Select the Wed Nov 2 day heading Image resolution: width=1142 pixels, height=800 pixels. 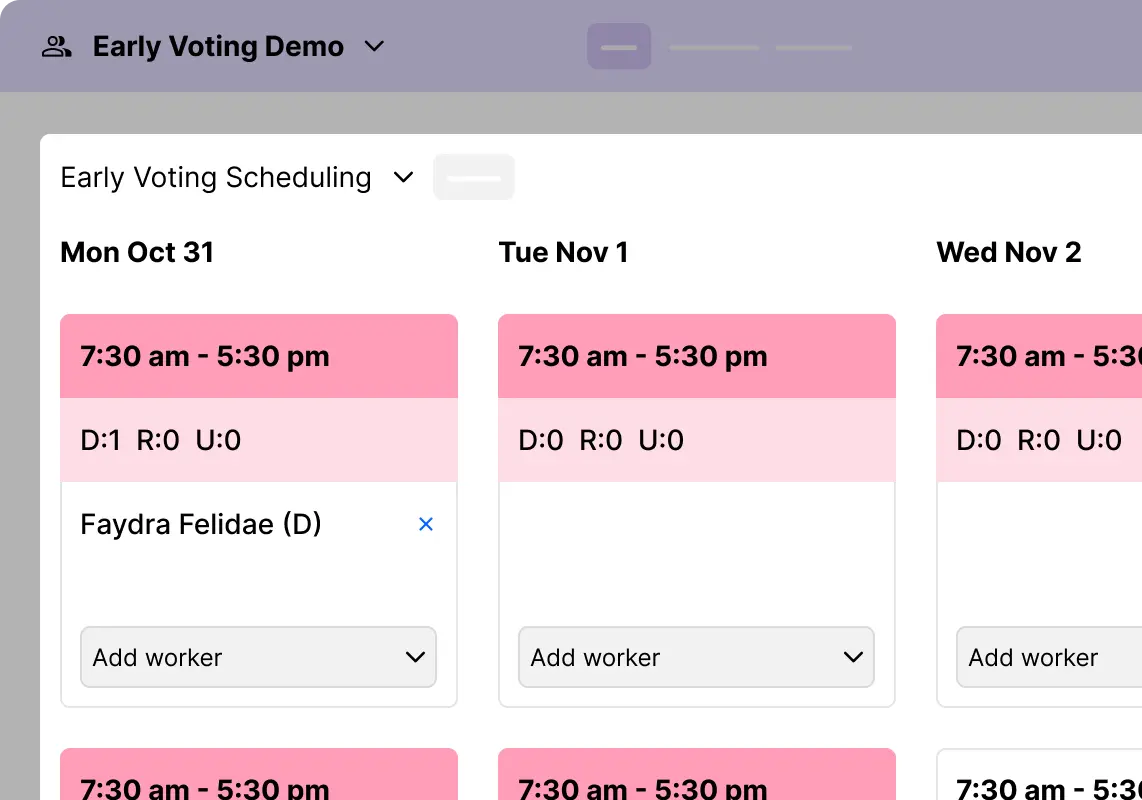(1009, 252)
